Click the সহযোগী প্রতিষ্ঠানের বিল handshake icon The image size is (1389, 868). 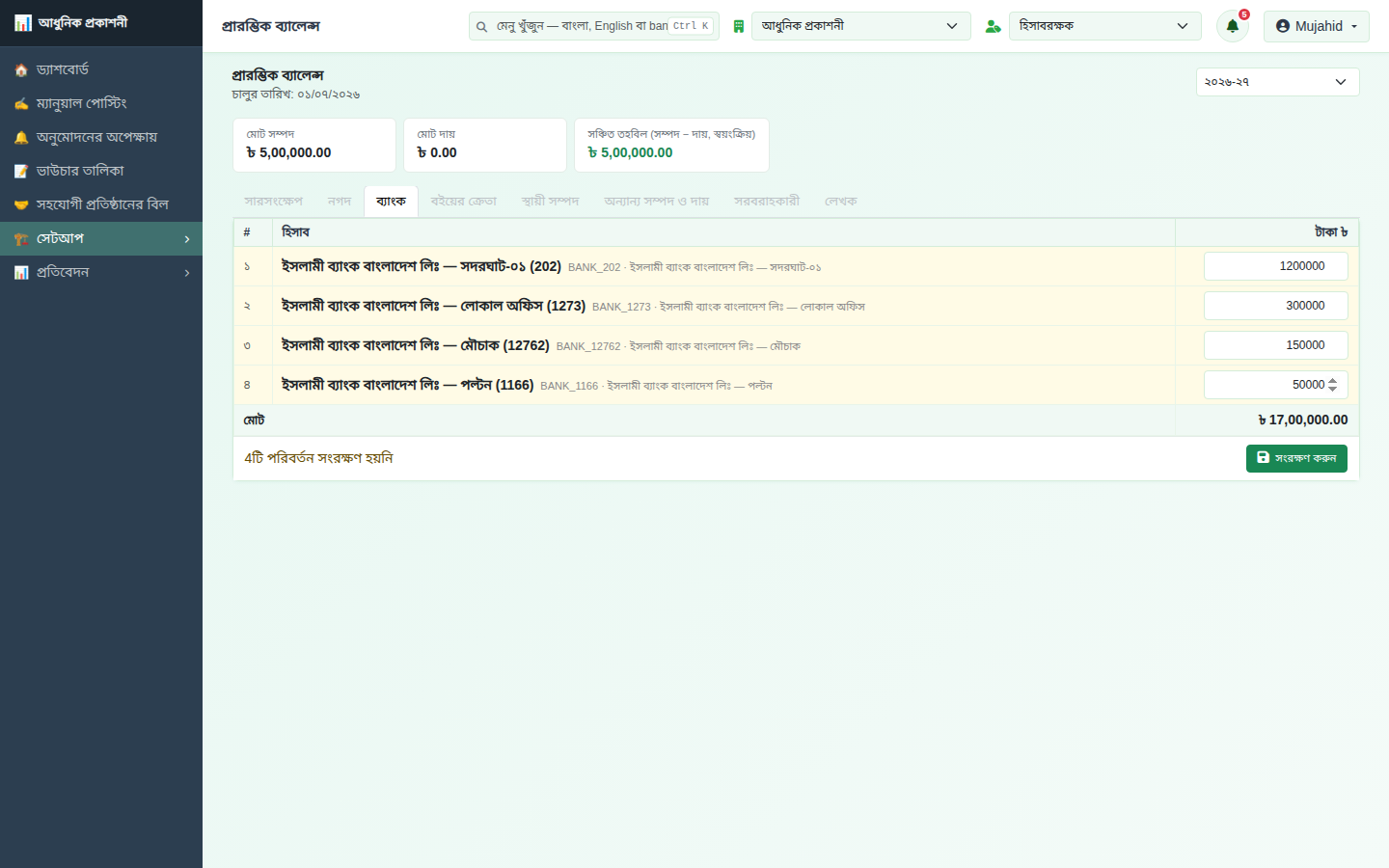(x=21, y=205)
